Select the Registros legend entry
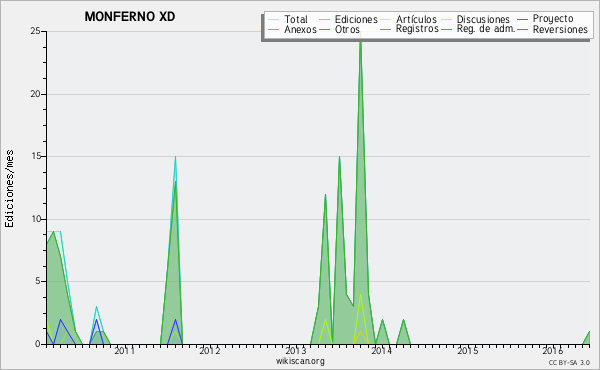 pos(417,29)
